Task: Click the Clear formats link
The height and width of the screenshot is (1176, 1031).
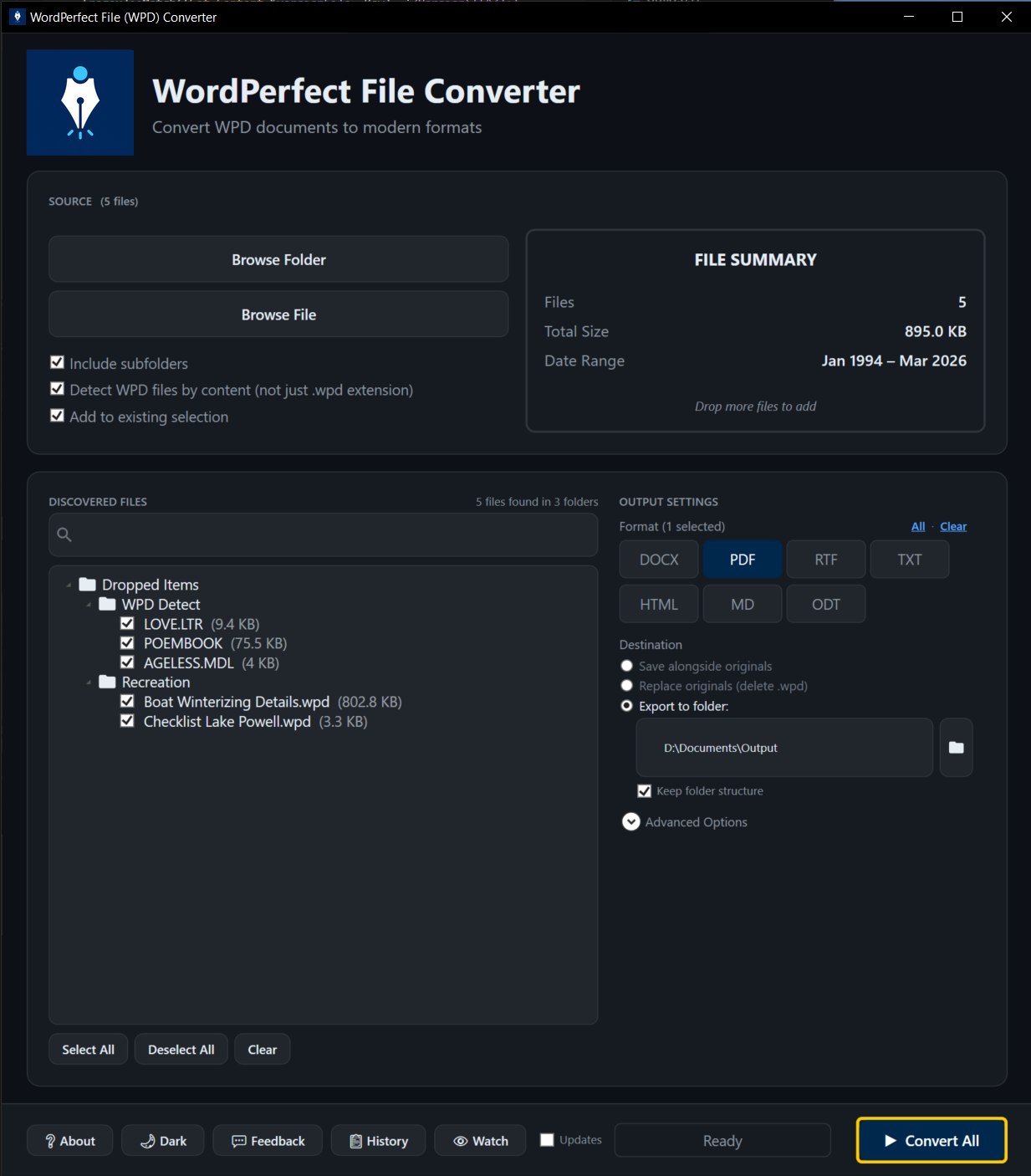Action: (953, 526)
